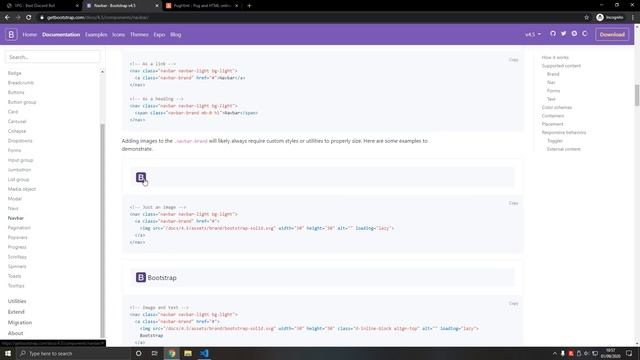Open the Extend section in the sidebar
The width and height of the screenshot is (640, 360).
coord(16,312)
